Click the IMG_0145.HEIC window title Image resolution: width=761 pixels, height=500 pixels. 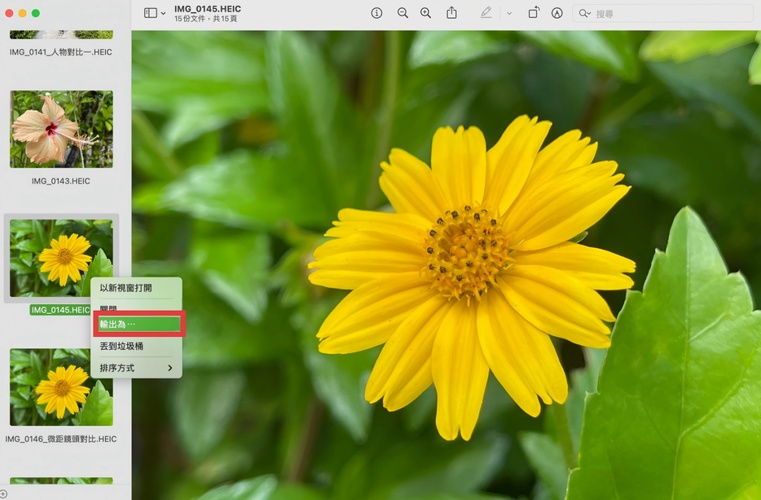(x=208, y=8)
